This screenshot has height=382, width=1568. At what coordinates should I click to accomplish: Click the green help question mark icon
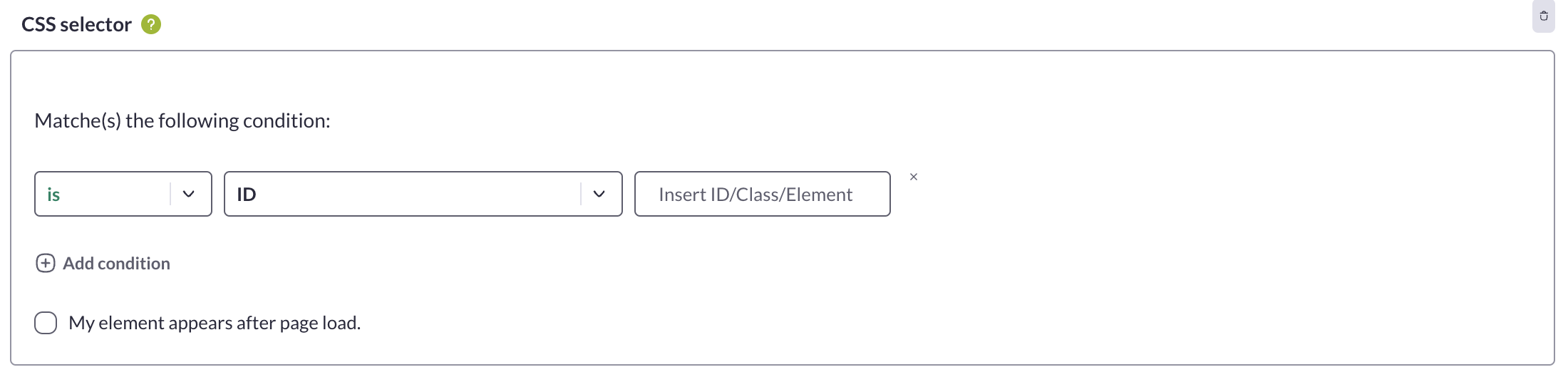(151, 24)
